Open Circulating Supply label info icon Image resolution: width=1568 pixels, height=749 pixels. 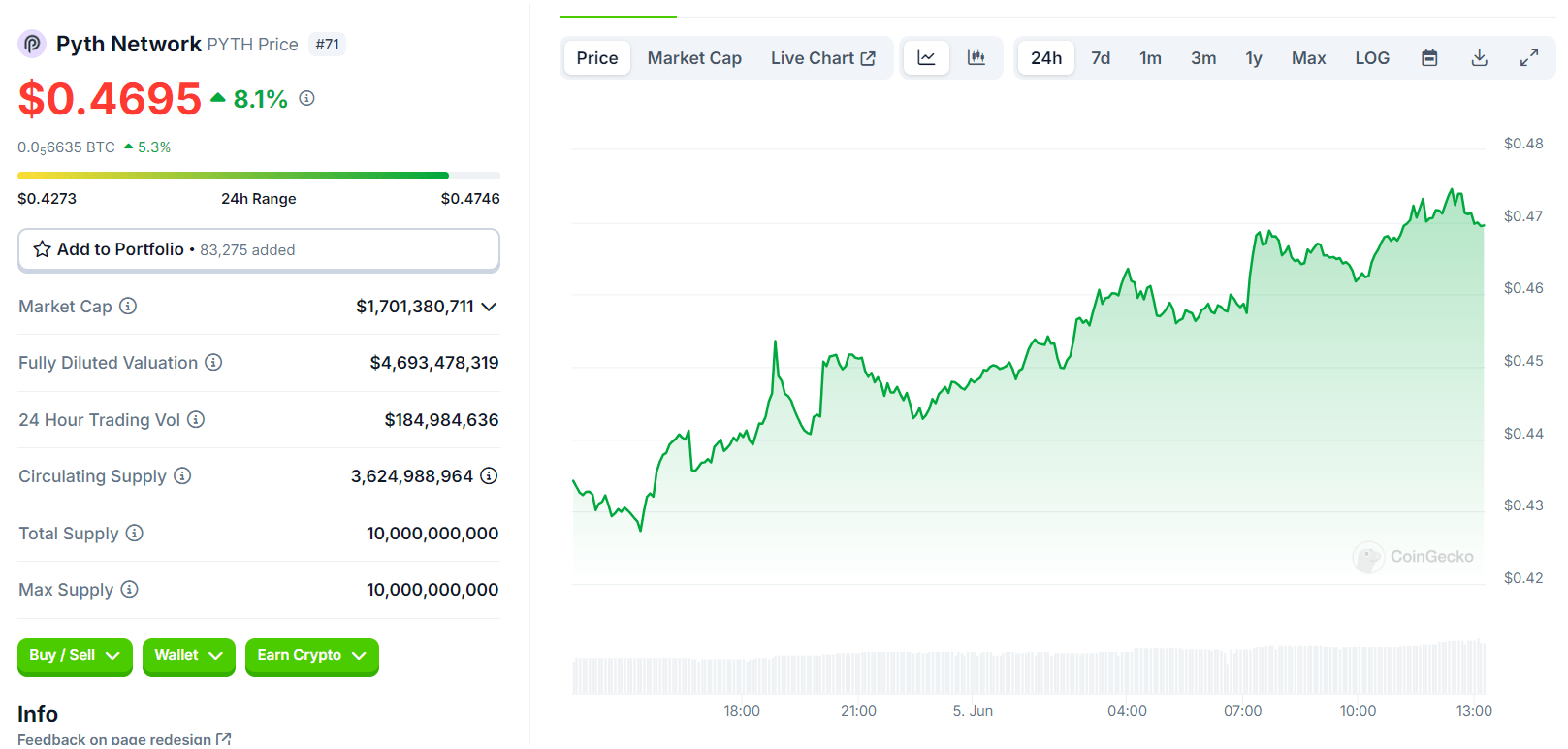click(182, 475)
